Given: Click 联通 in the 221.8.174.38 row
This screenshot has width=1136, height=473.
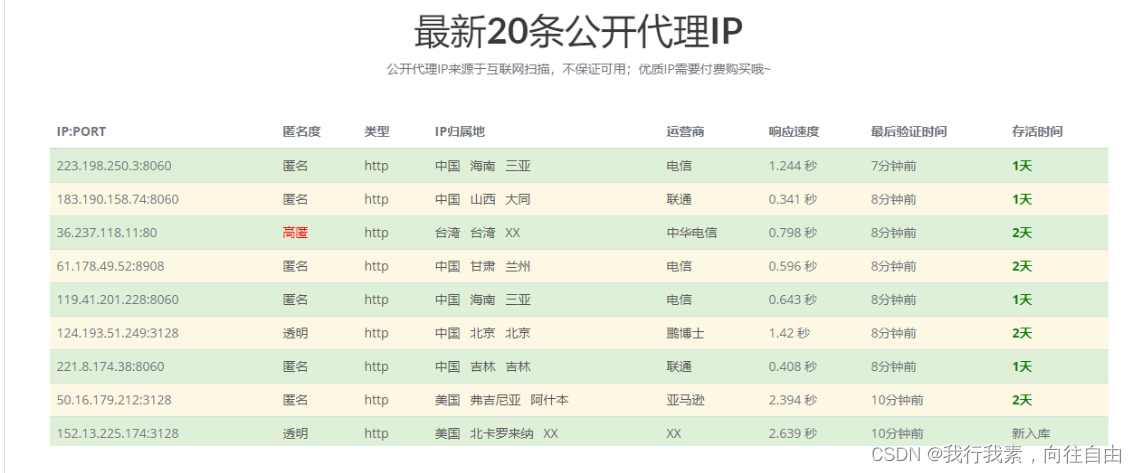Looking at the screenshot, I should 679,367.
